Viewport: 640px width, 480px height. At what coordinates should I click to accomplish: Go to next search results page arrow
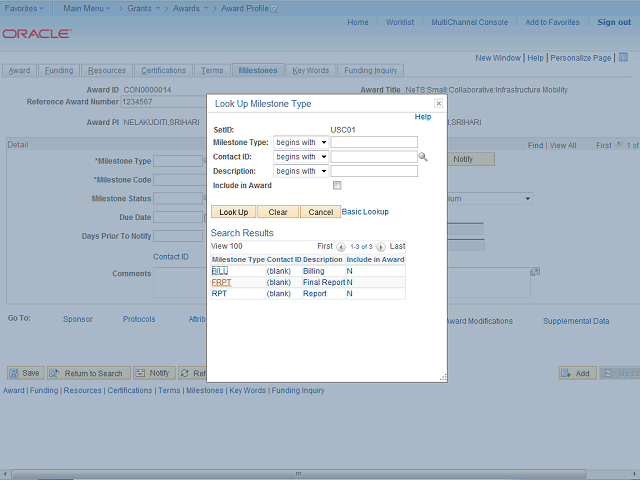[381, 246]
